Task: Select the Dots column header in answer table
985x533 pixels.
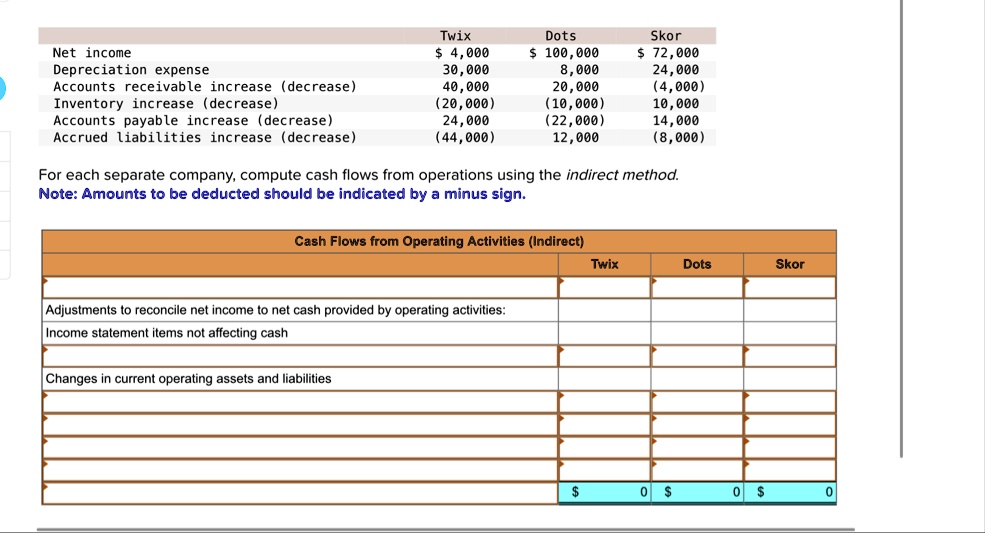Action: point(697,264)
